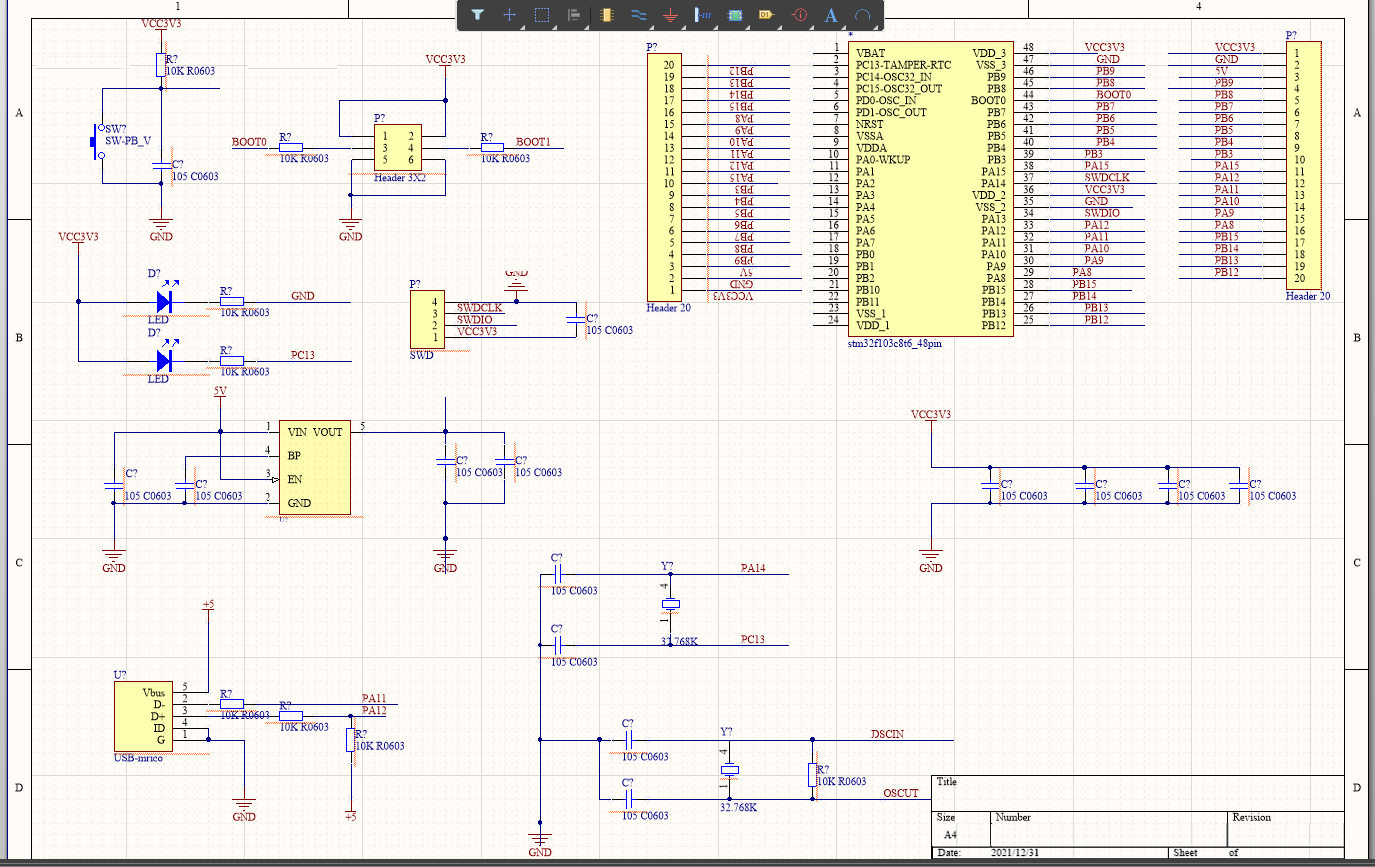Pick the GND power port tool
The height and width of the screenshot is (867, 1375).
click(670, 15)
